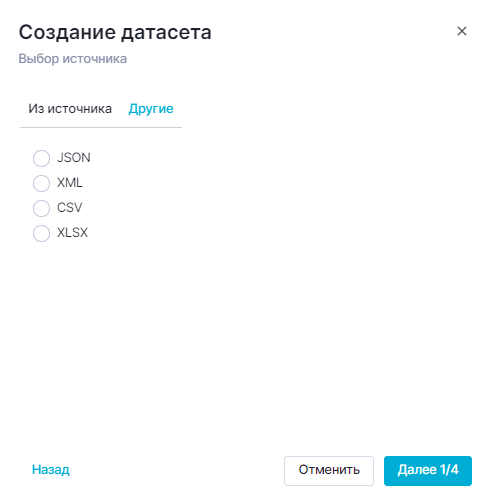Enable the XLSX radio button
This screenshot has width=489, height=502.
coord(41,233)
